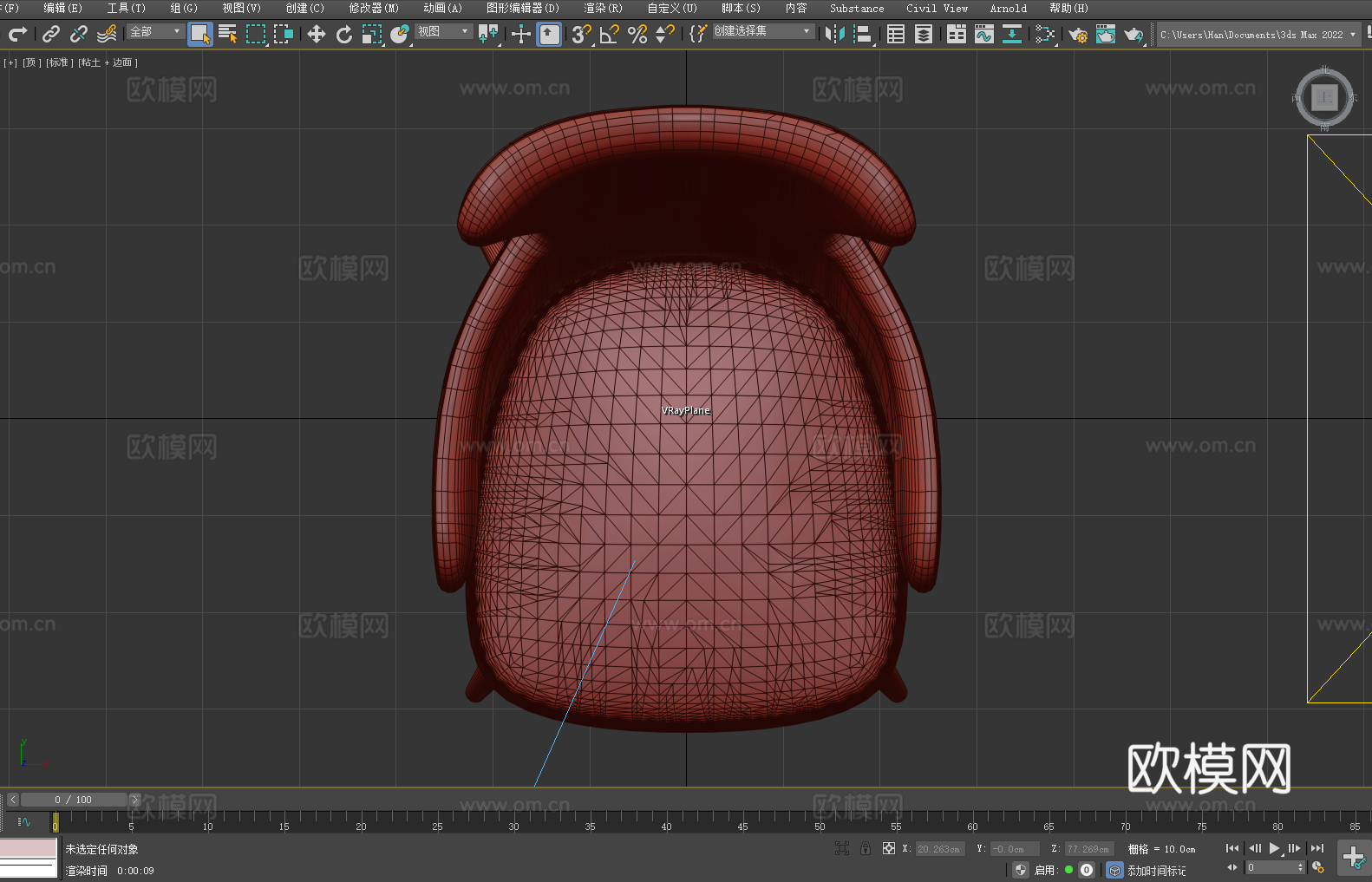Choose Rectangular Selection Region tool
1372x882 pixels.
click(x=256, y=34)
